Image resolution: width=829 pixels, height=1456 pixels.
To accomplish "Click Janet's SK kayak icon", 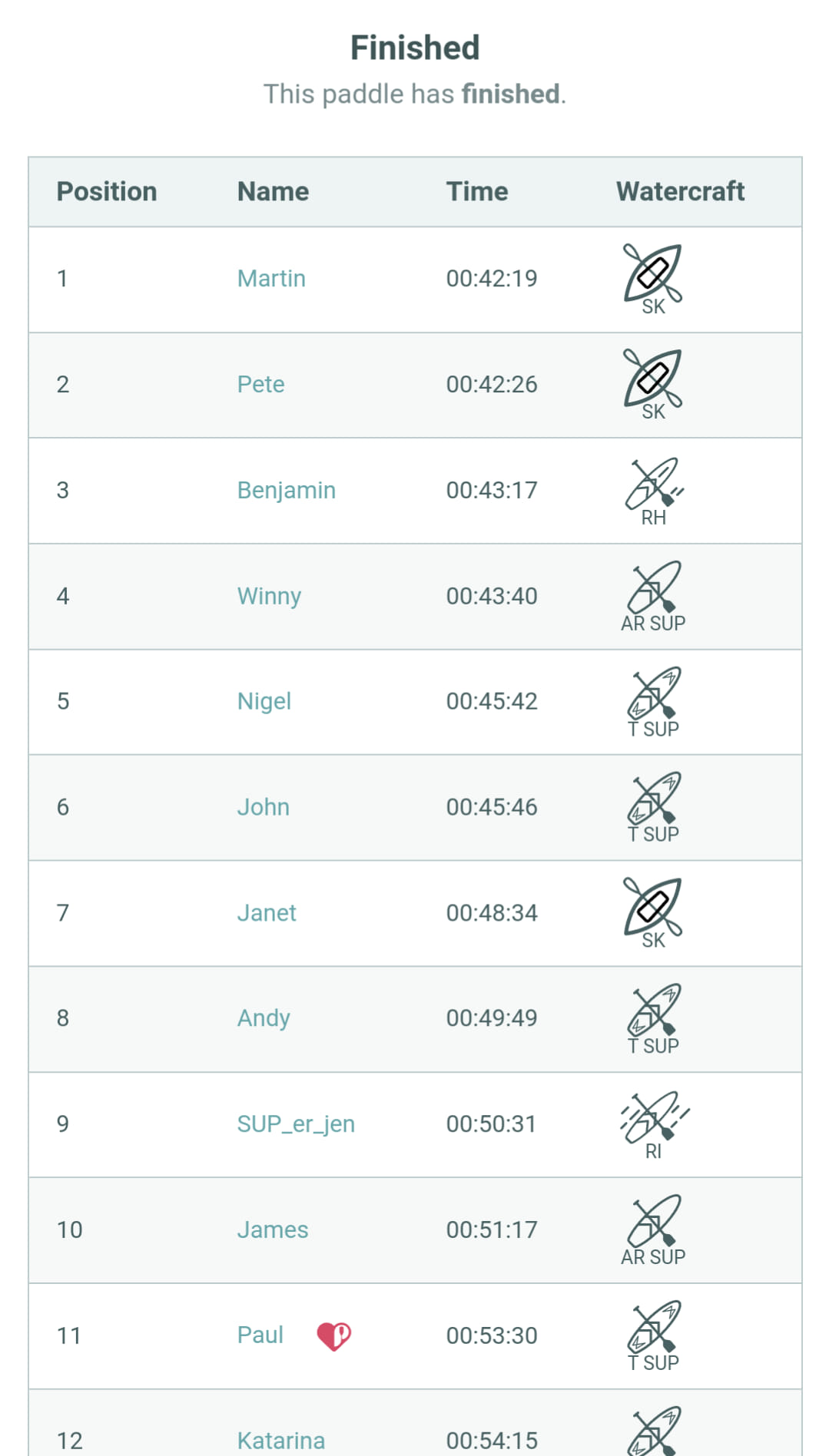I will coord(653,913).
